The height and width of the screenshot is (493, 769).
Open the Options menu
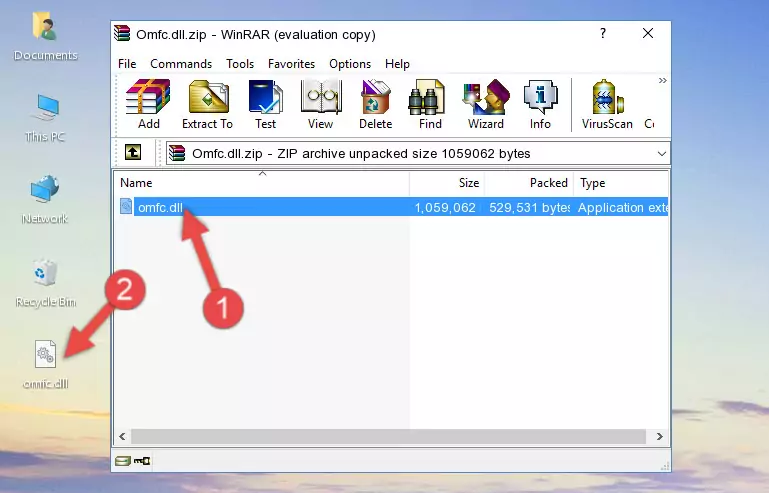tap(350, 64)
